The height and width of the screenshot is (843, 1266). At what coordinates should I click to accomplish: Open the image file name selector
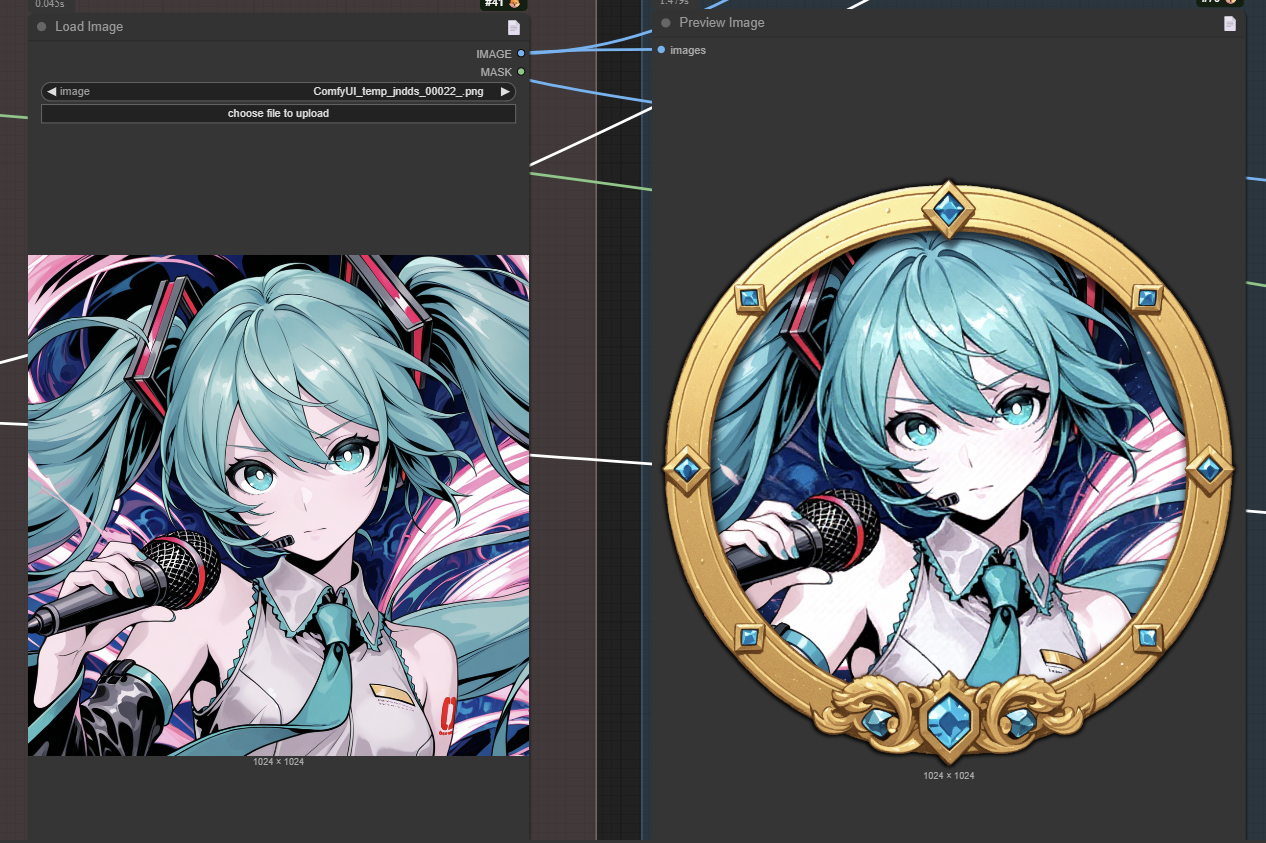(278, 92)
